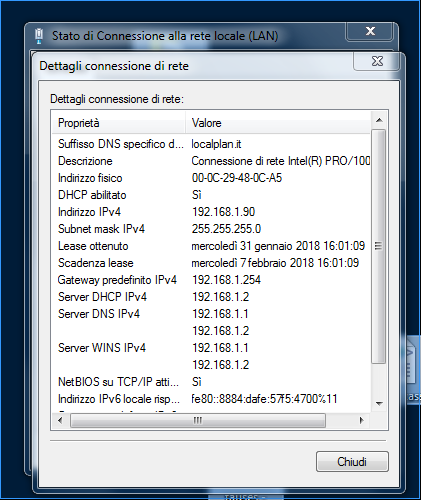Click the Valore column header
Screen dimensions: 421x500
pos(278,123)
